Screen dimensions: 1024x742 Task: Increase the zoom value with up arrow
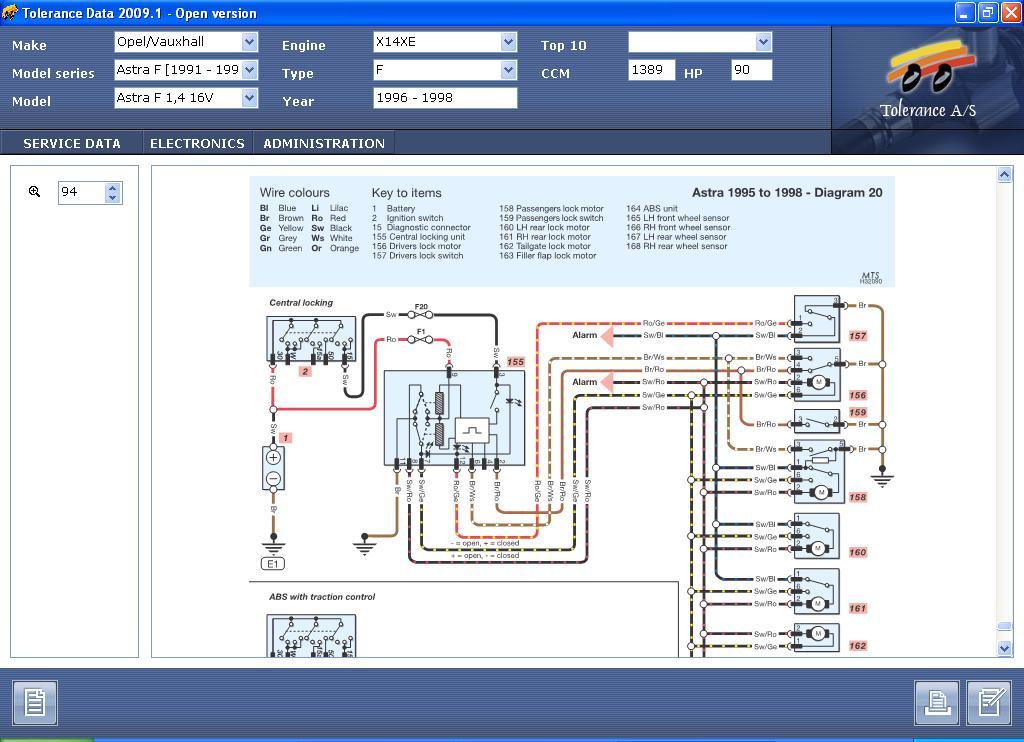tap(112, 187)
